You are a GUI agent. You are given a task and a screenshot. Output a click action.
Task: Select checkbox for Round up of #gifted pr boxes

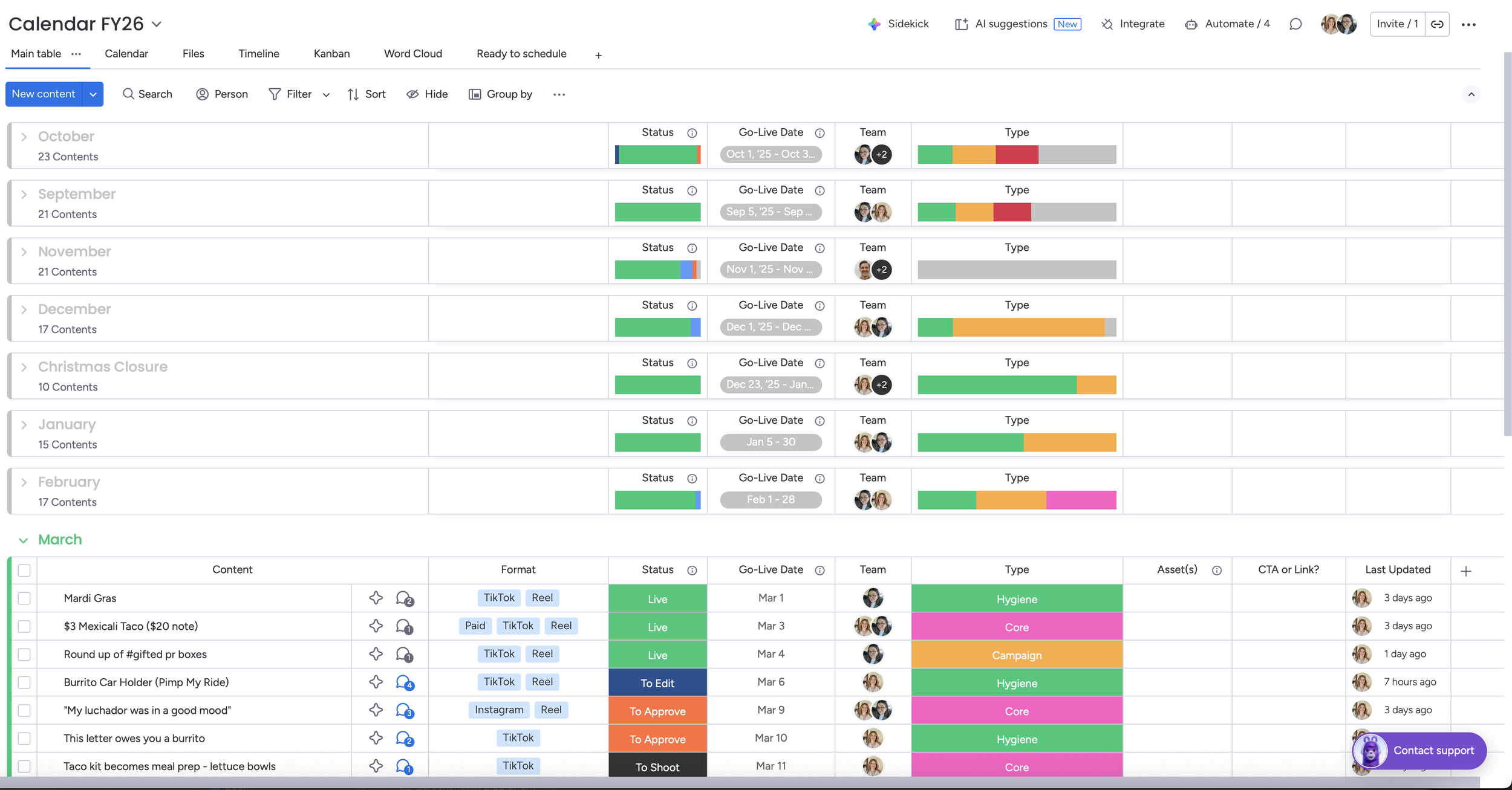[x=24, y=655]
